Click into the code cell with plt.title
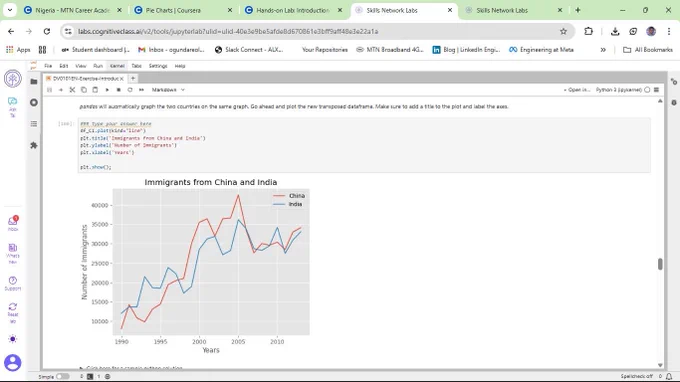The image size is (680, 382). 364,145
